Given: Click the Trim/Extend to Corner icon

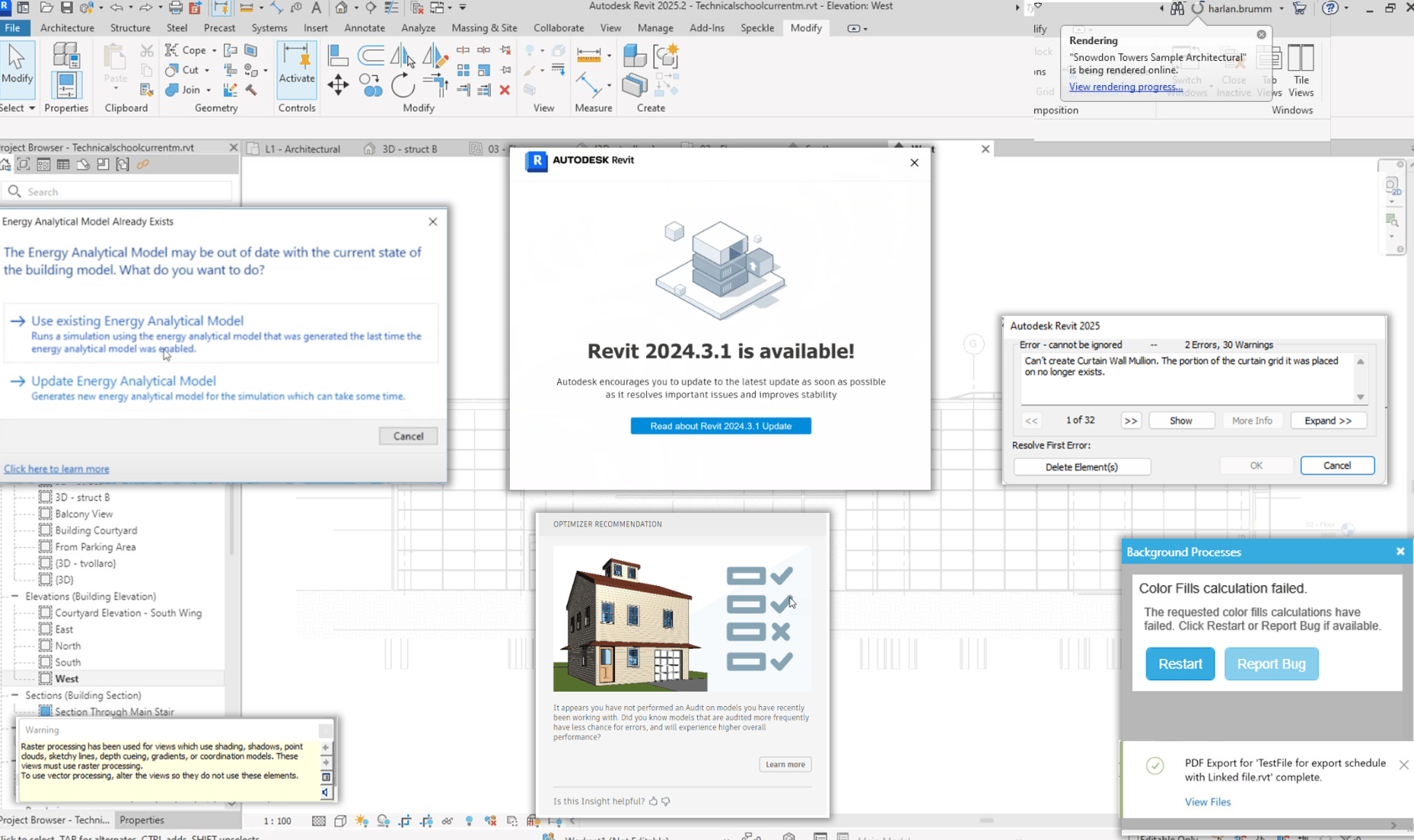Looking at the screenshot, I should (435, 84).
